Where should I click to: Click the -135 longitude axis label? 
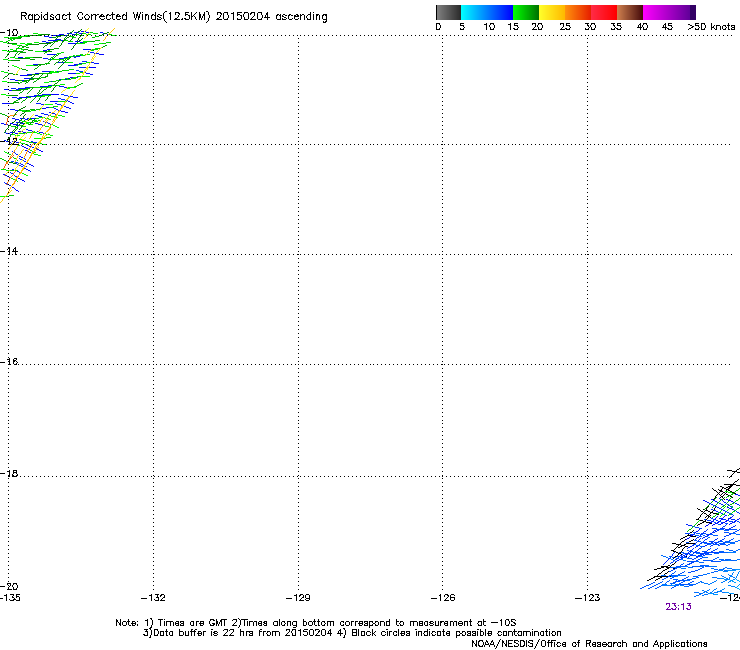click(10, 598)
